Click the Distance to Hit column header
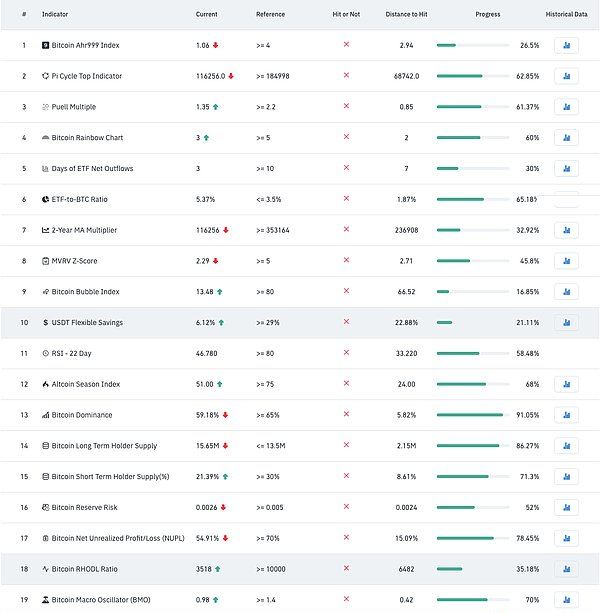600x613 pixels. (x=406, y=14)
